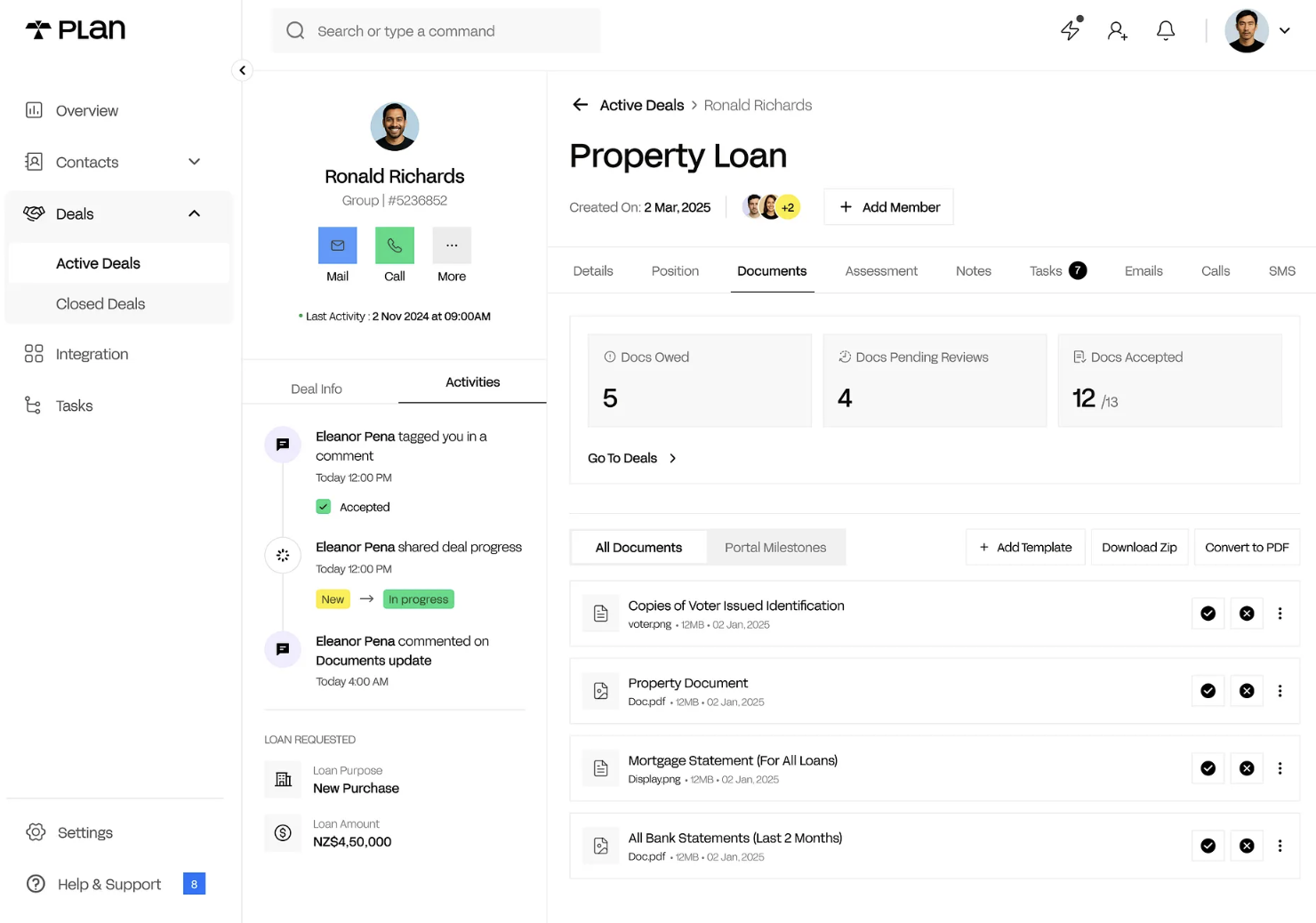Open Help & Support
The image size is (1316, 923).
(108, 884)
